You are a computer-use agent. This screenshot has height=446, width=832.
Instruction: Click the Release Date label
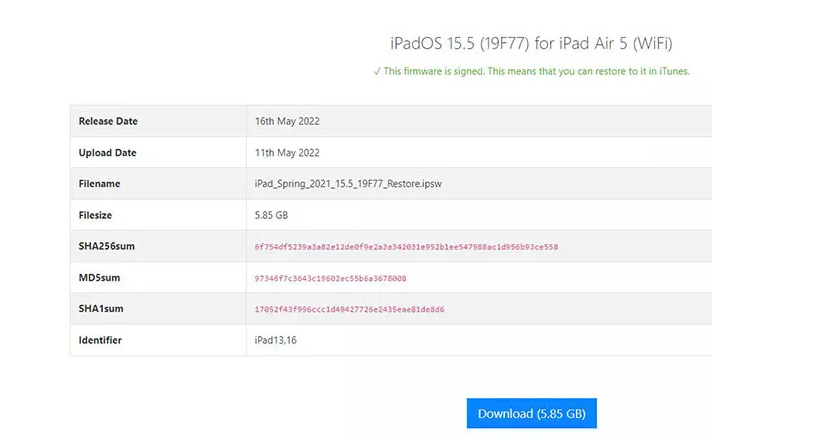point(108,121)
